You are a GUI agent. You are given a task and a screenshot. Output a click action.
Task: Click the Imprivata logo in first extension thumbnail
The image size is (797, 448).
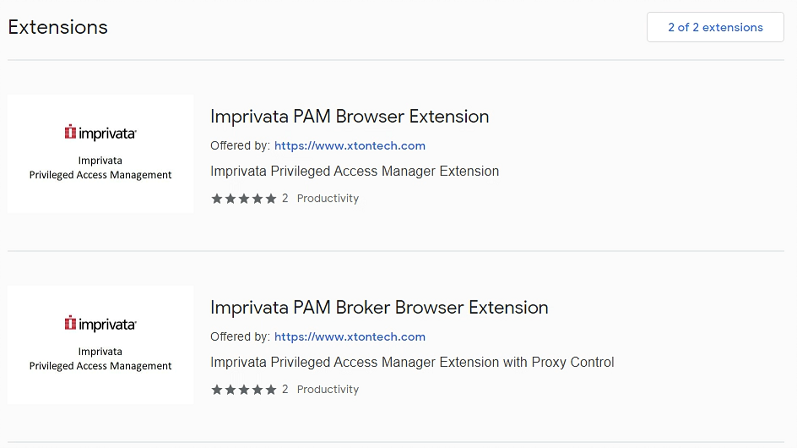pyautogui.click(x=100, y=132)
